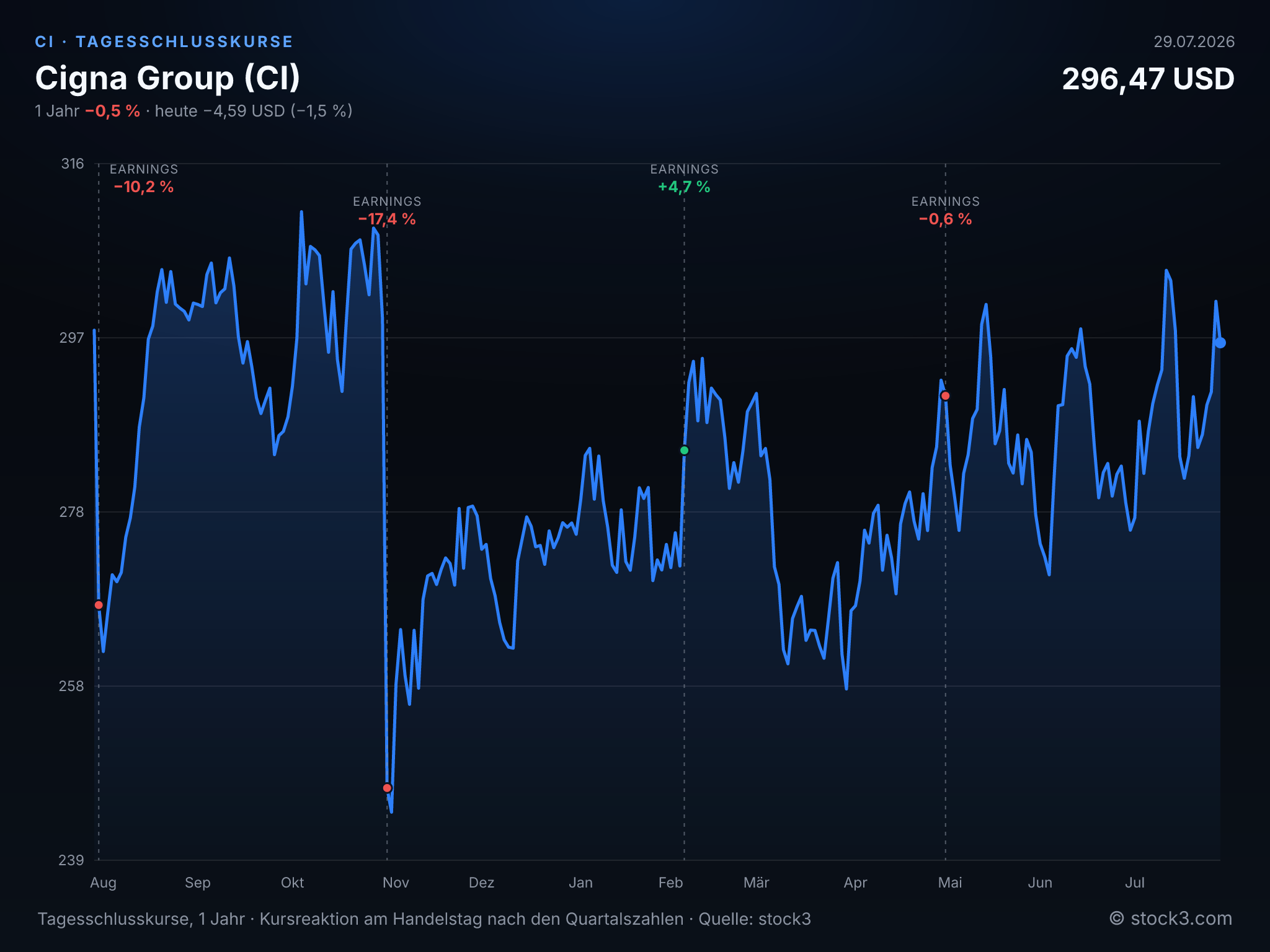Image resolution: width=1270 pixels, height=952 pixels.
Task: Select the −17,4 % earnings label
Action: pyautogui.click(x=387, y=219)
